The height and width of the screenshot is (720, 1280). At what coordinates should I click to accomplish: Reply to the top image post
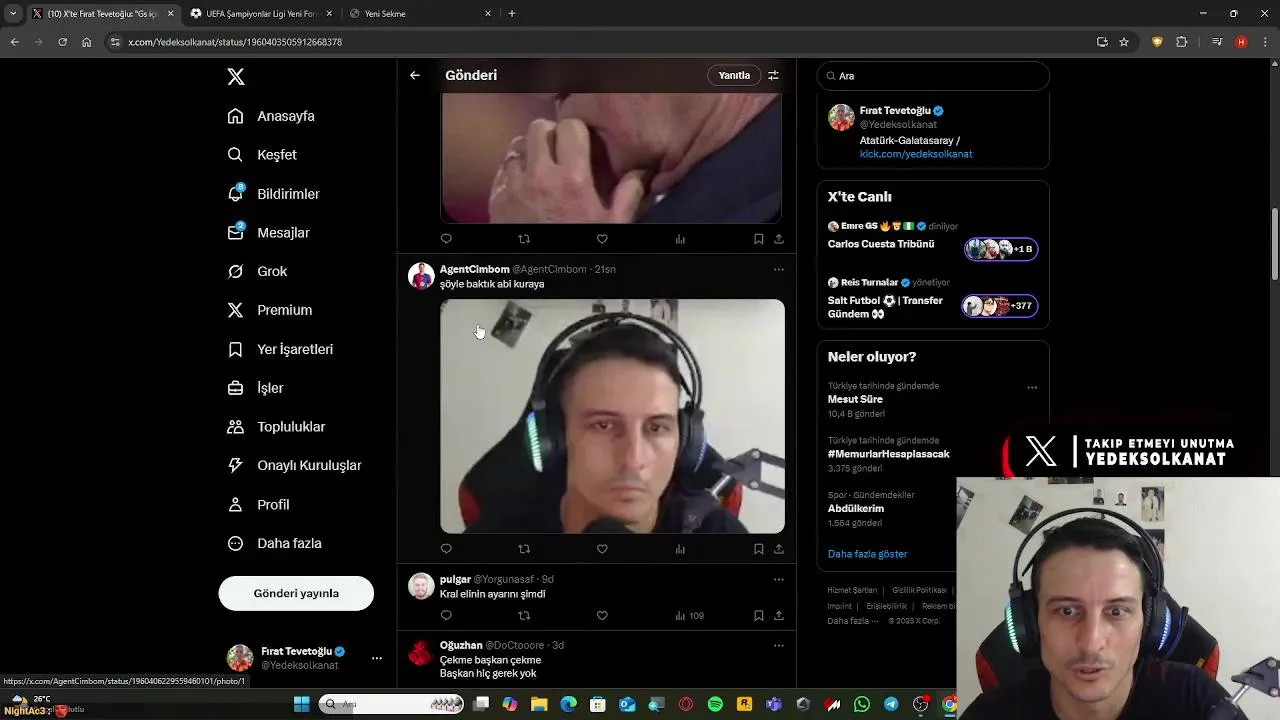click(446, 239)
